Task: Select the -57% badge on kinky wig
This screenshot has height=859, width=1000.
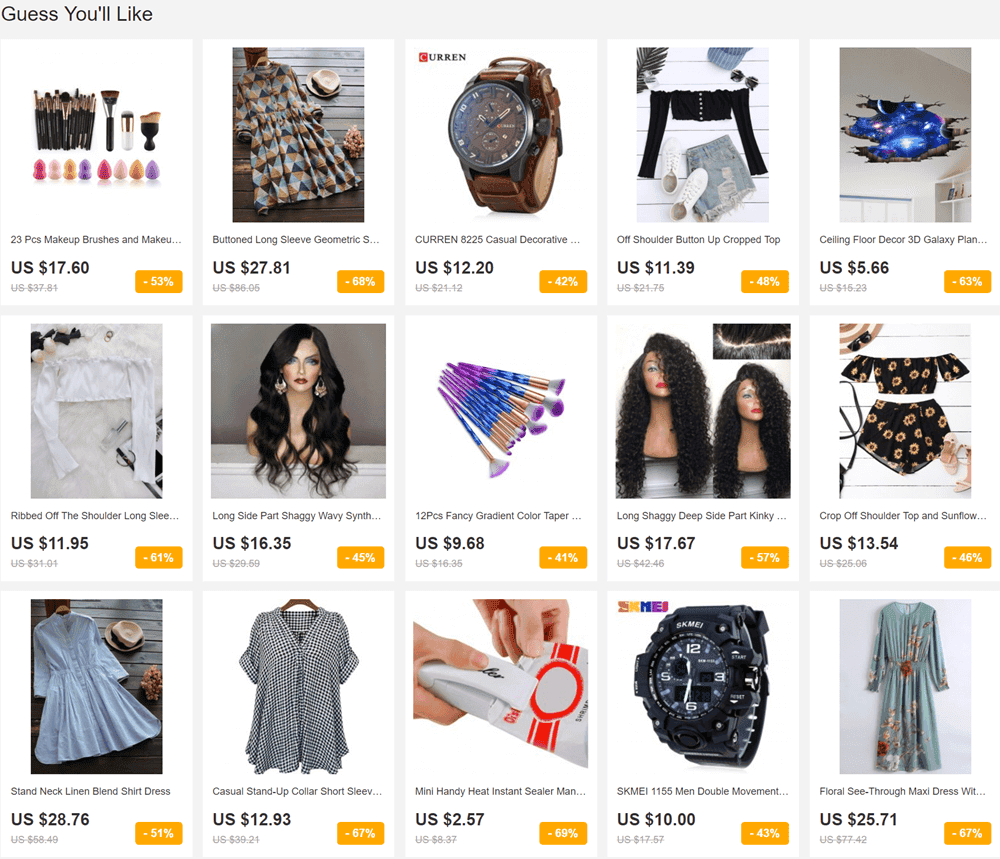Action: pyautogui.click(x=765, y=557)
